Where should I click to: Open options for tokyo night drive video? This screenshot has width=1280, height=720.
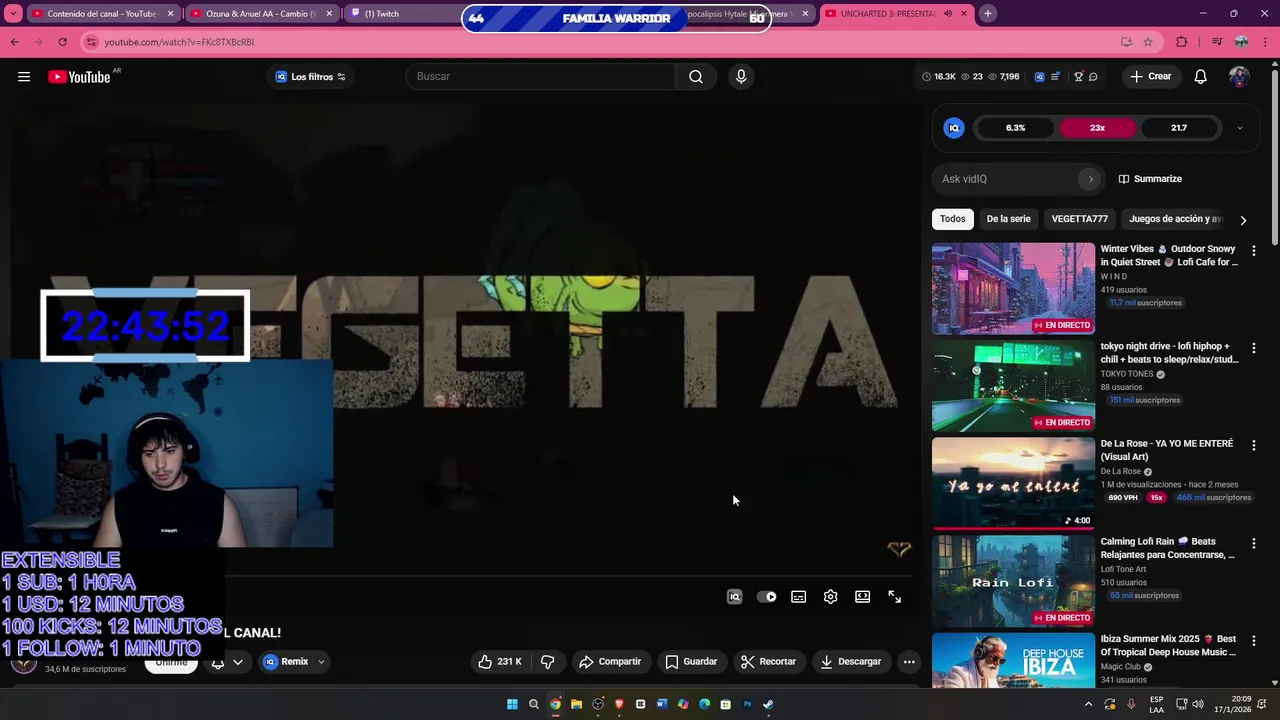coord(1254,348)
